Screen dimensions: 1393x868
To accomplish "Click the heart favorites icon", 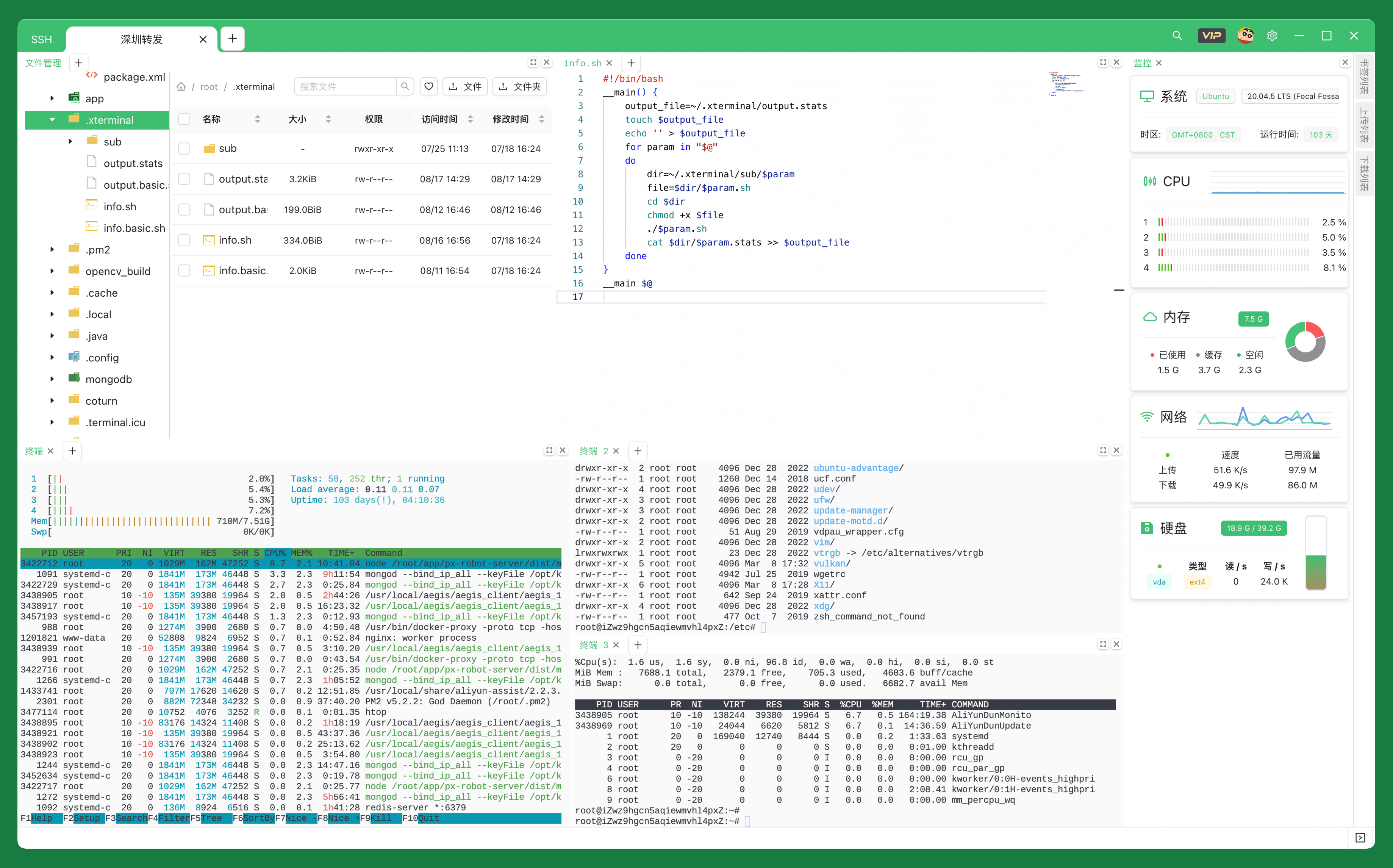I will point(429,86).
